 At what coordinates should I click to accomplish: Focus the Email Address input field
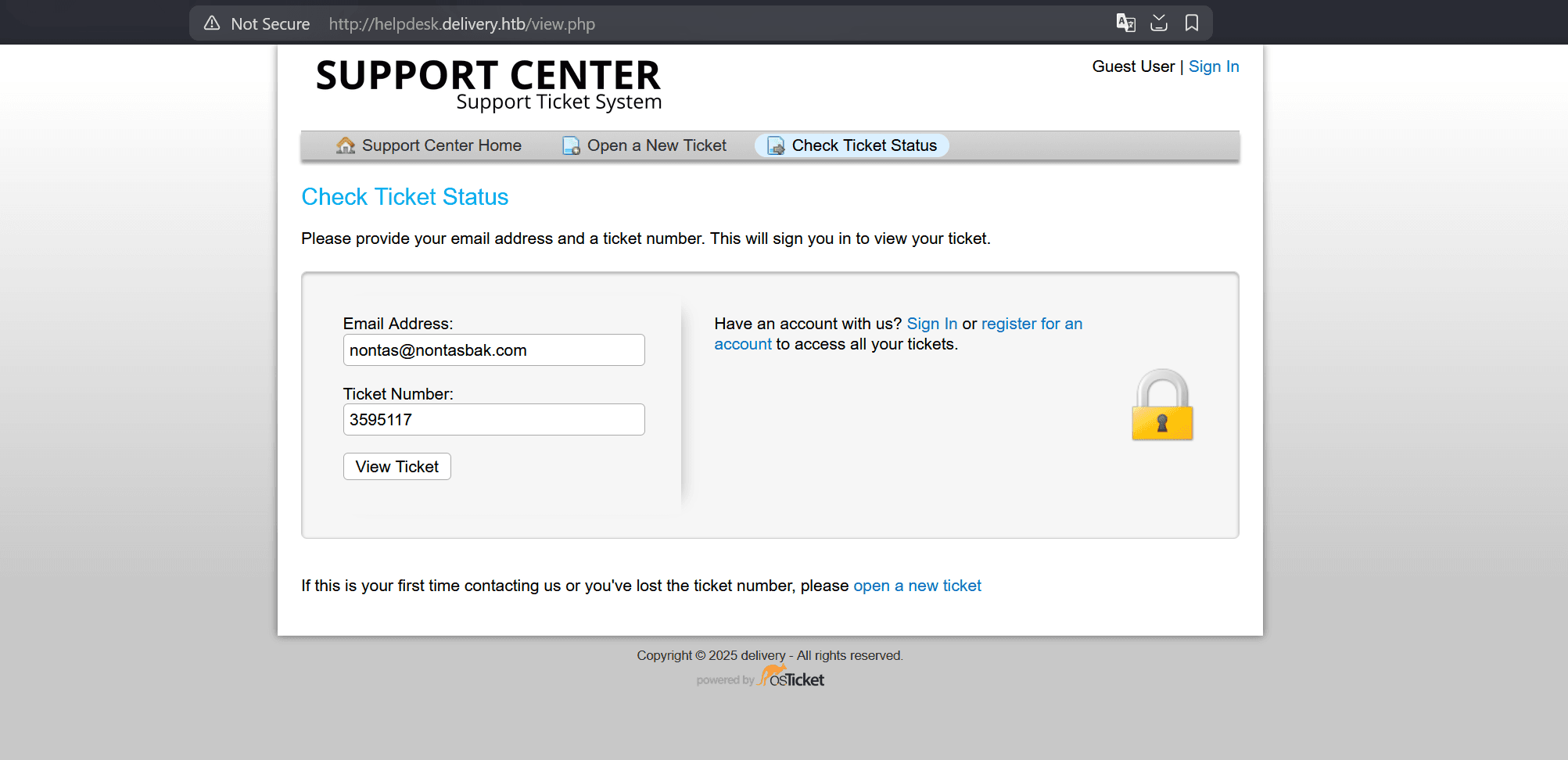click(493, 350)
